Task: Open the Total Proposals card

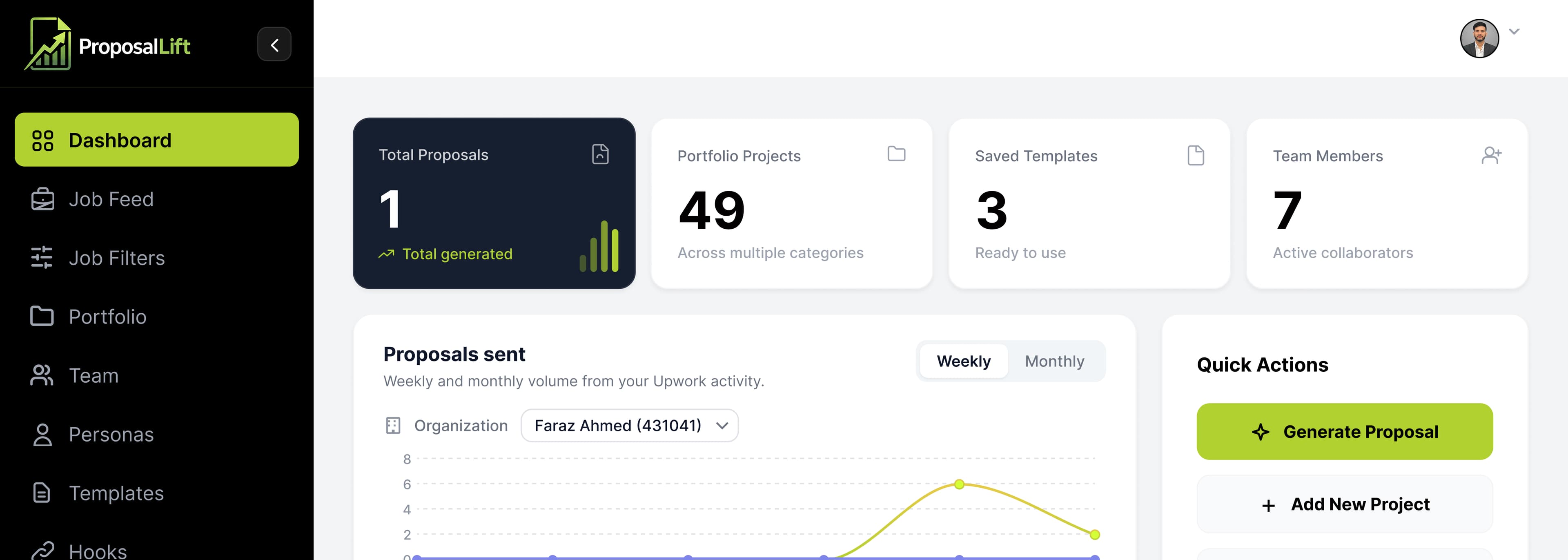Action: (x=494, y=203)
